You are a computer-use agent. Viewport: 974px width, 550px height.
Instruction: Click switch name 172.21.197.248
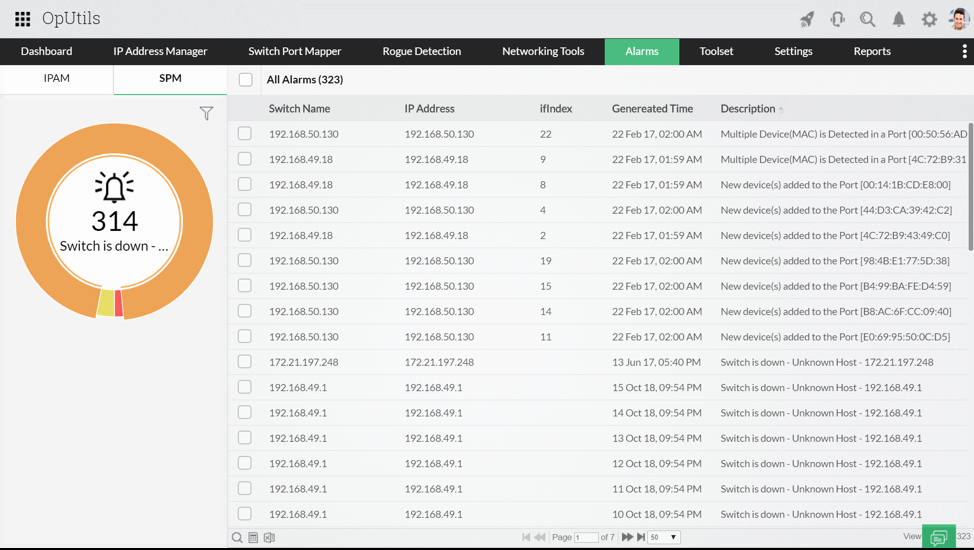tap(304, 362)
